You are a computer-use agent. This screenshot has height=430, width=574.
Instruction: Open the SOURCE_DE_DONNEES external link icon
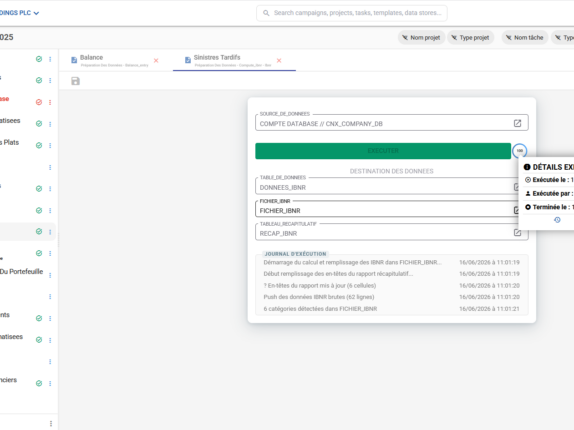click(517, 123)
